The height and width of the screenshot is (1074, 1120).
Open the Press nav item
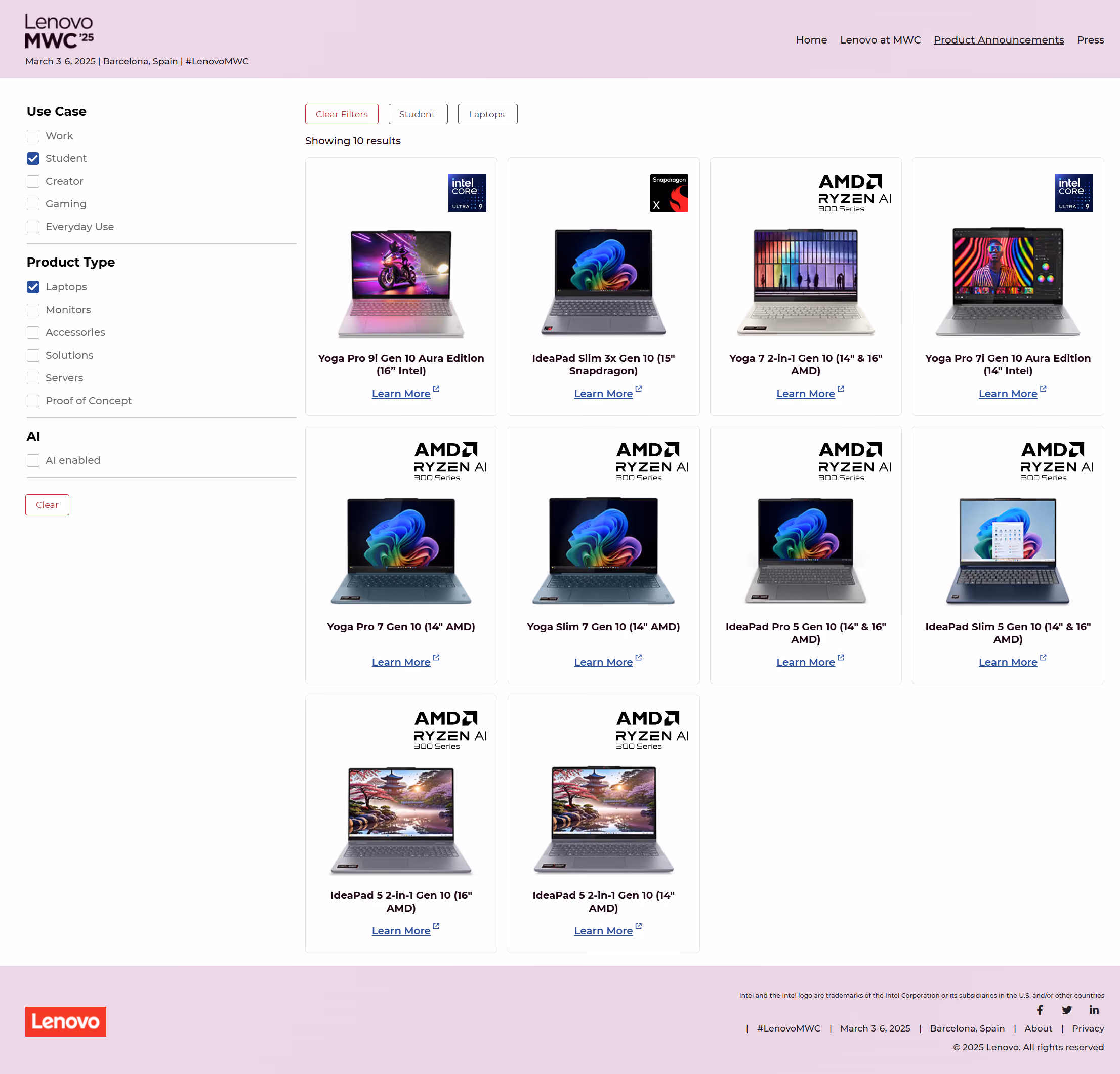pos(1090,40)
